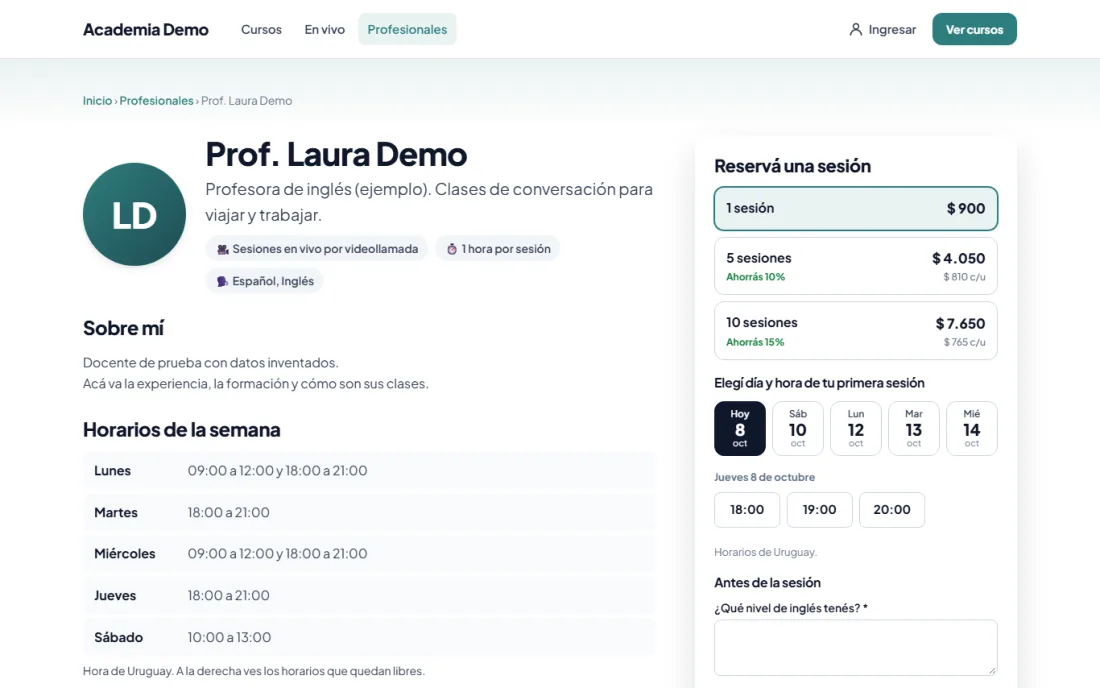Click the Sábado 10:00 a 13:00 row
This screenshot has width=1100, height=688.
tap(369, 638)
